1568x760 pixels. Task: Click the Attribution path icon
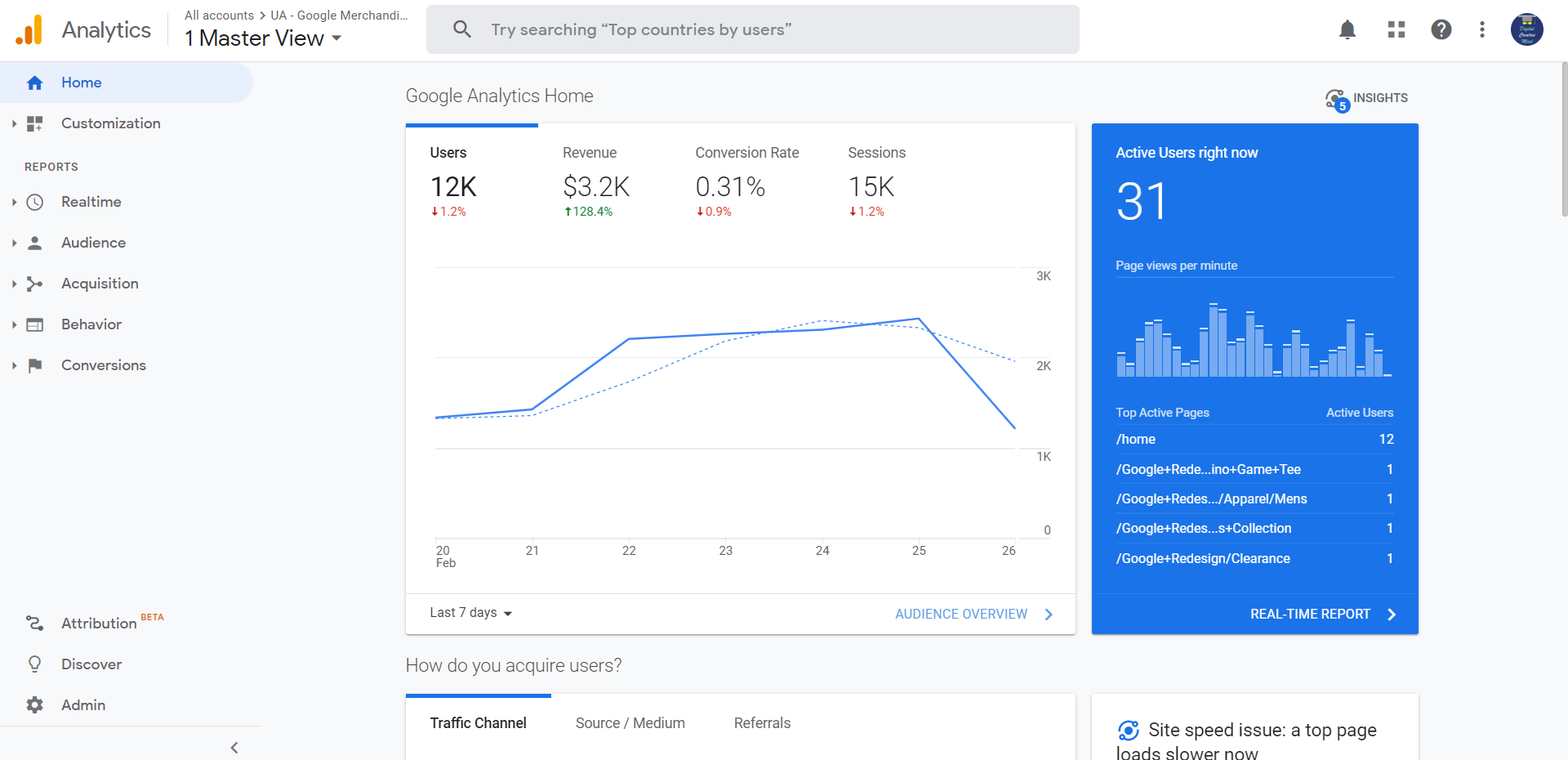[34, 624]
